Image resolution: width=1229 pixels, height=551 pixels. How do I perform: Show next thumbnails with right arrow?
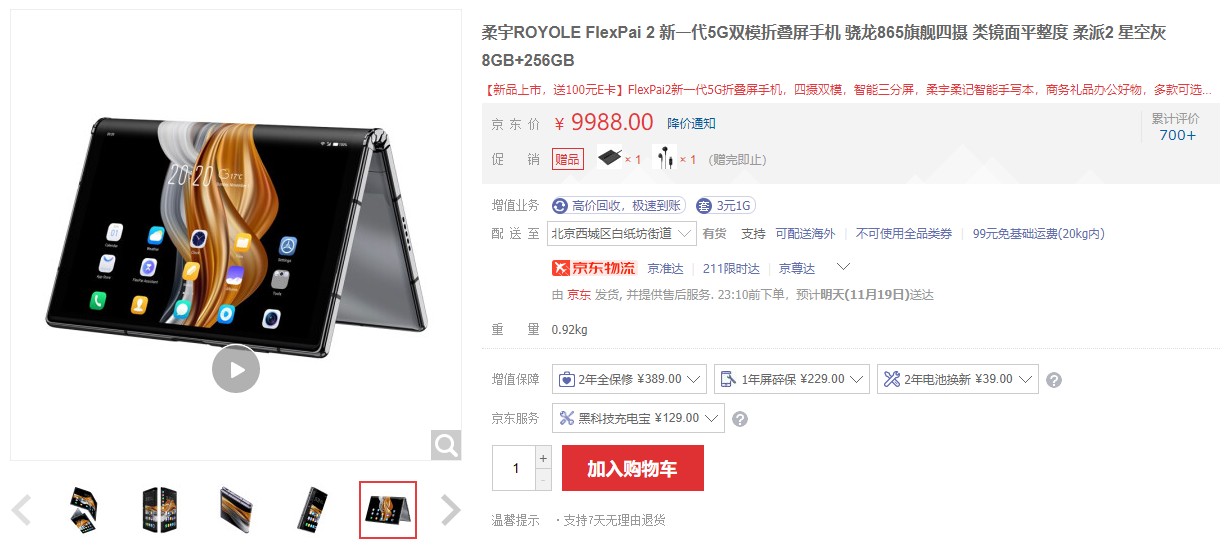(451, 510)
